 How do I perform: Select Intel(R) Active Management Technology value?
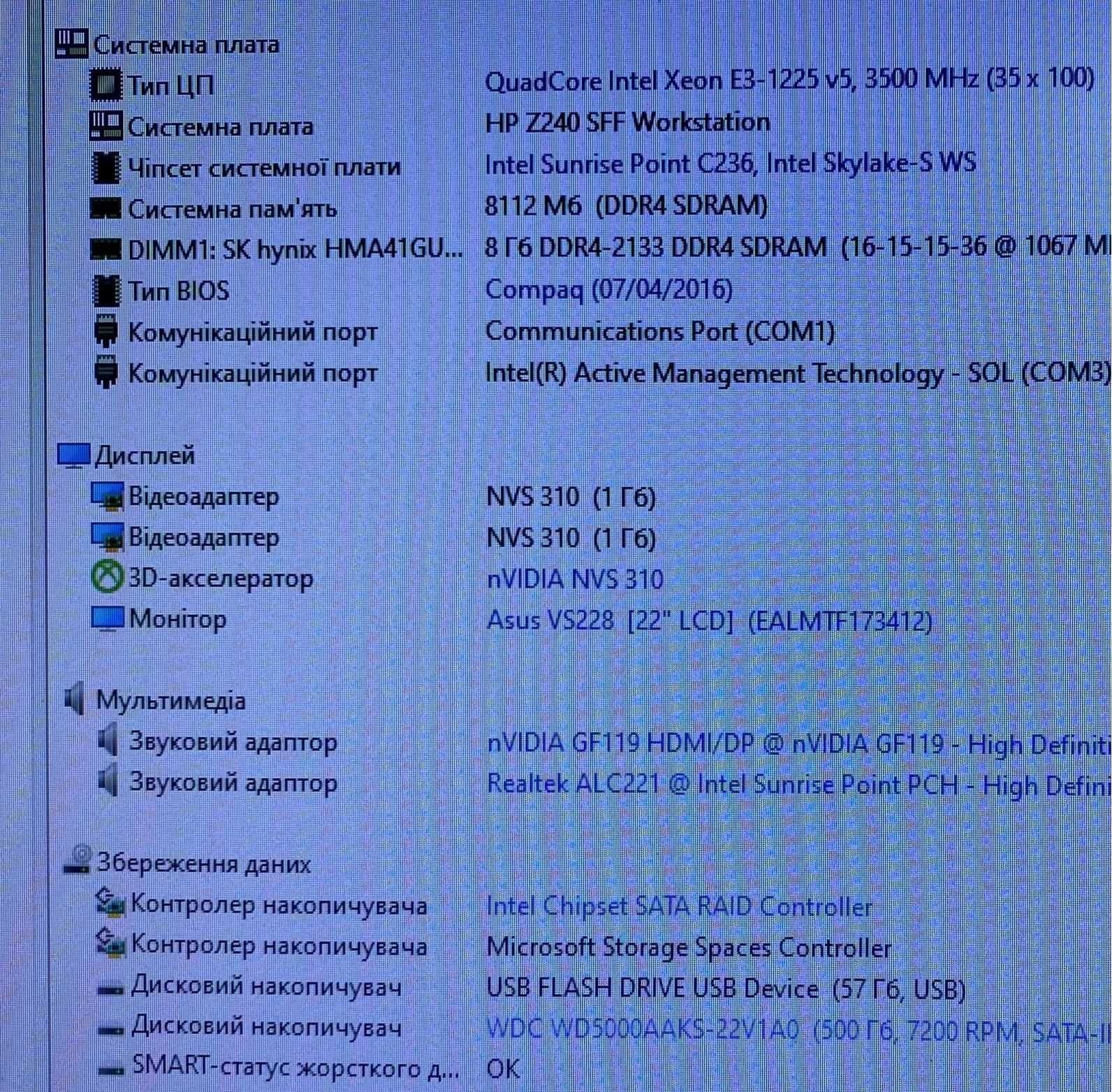tap(798, 373)
